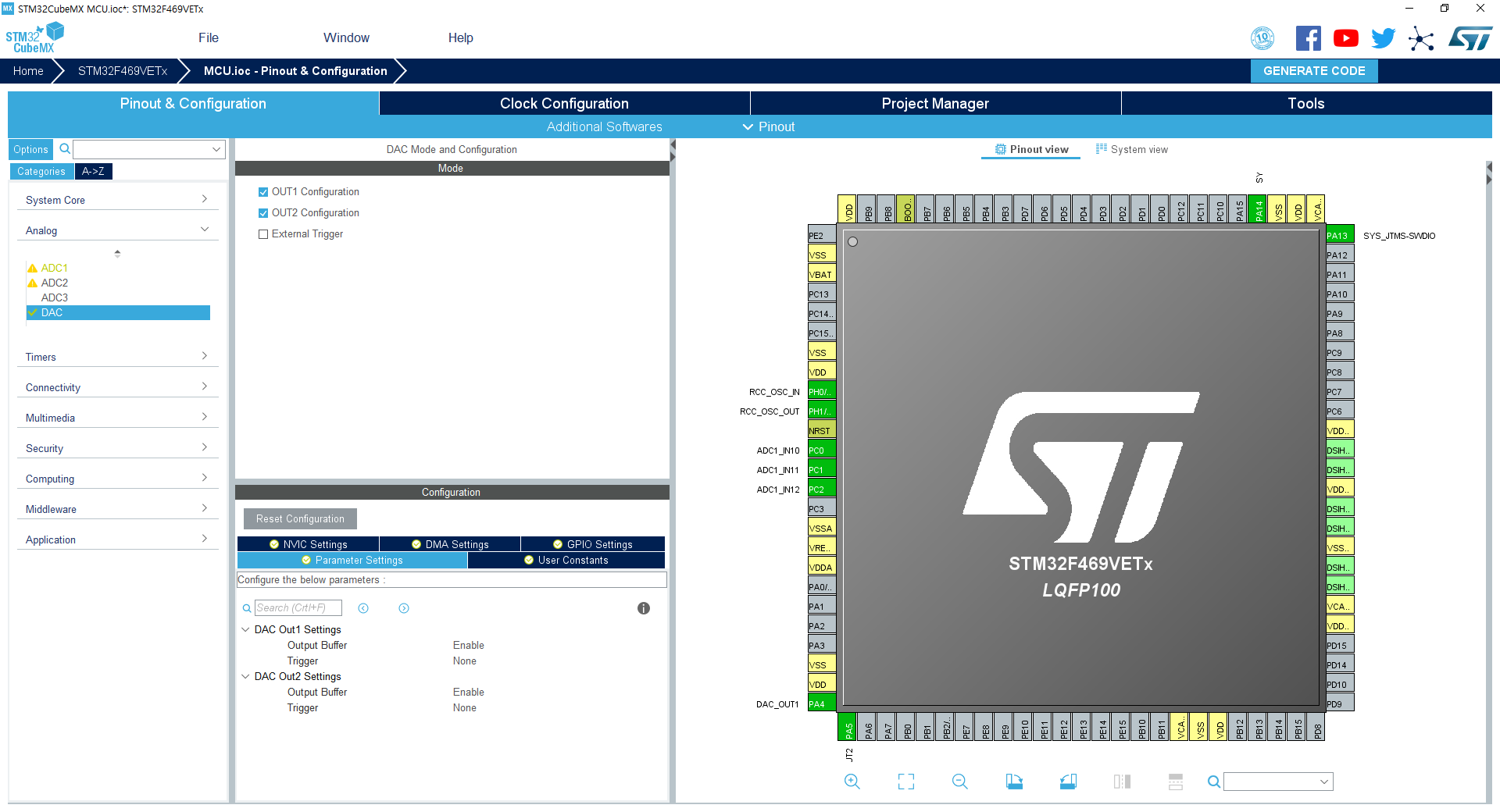Select ADC1 in Analog list
The image size is (1500, 812).
(x=54, y=268)
